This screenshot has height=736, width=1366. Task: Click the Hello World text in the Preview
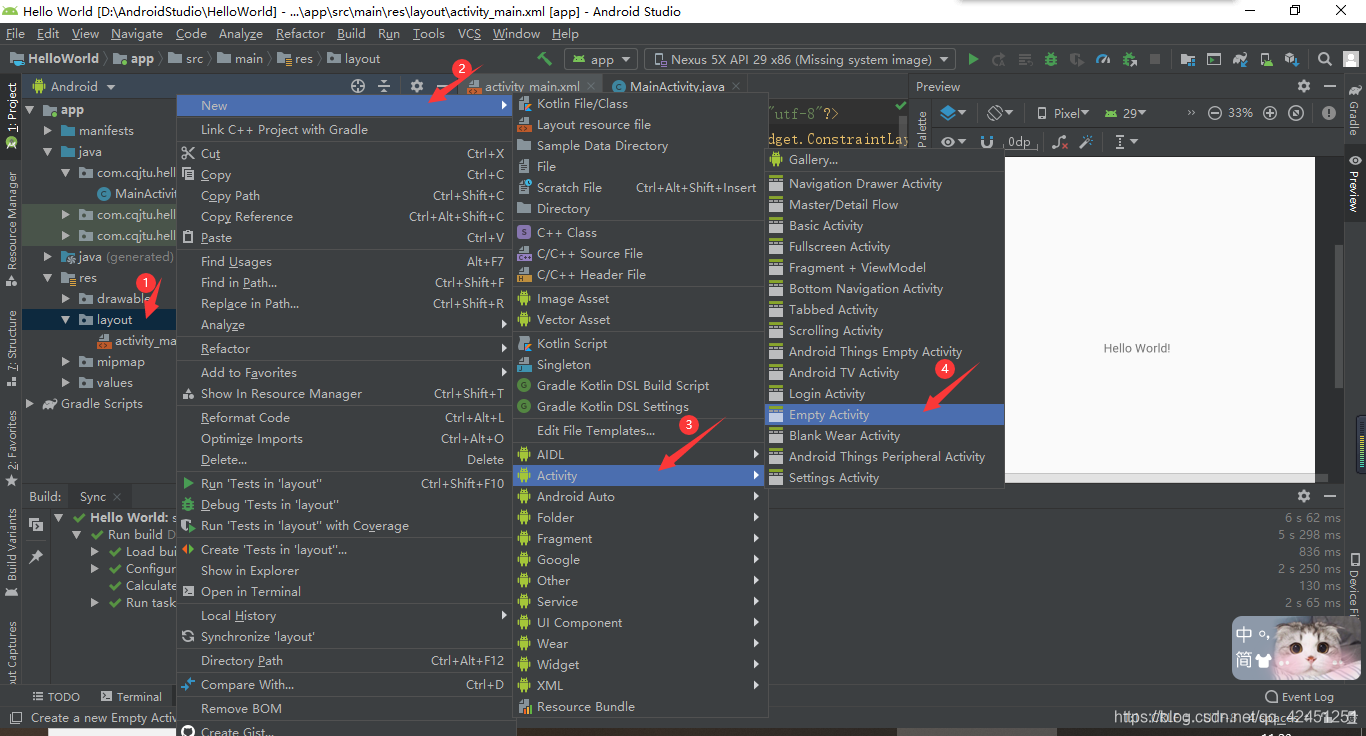coord(1136,349)
